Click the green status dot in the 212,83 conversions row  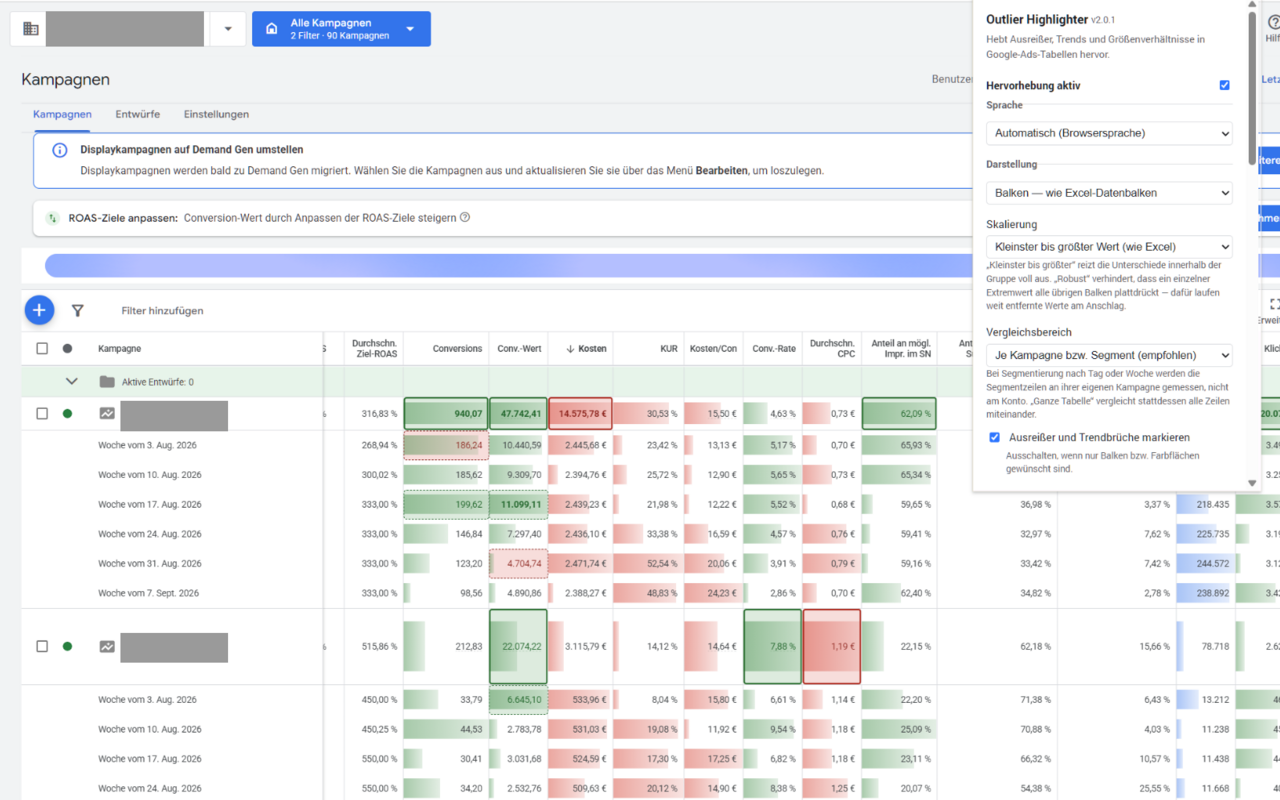[67, 647]
